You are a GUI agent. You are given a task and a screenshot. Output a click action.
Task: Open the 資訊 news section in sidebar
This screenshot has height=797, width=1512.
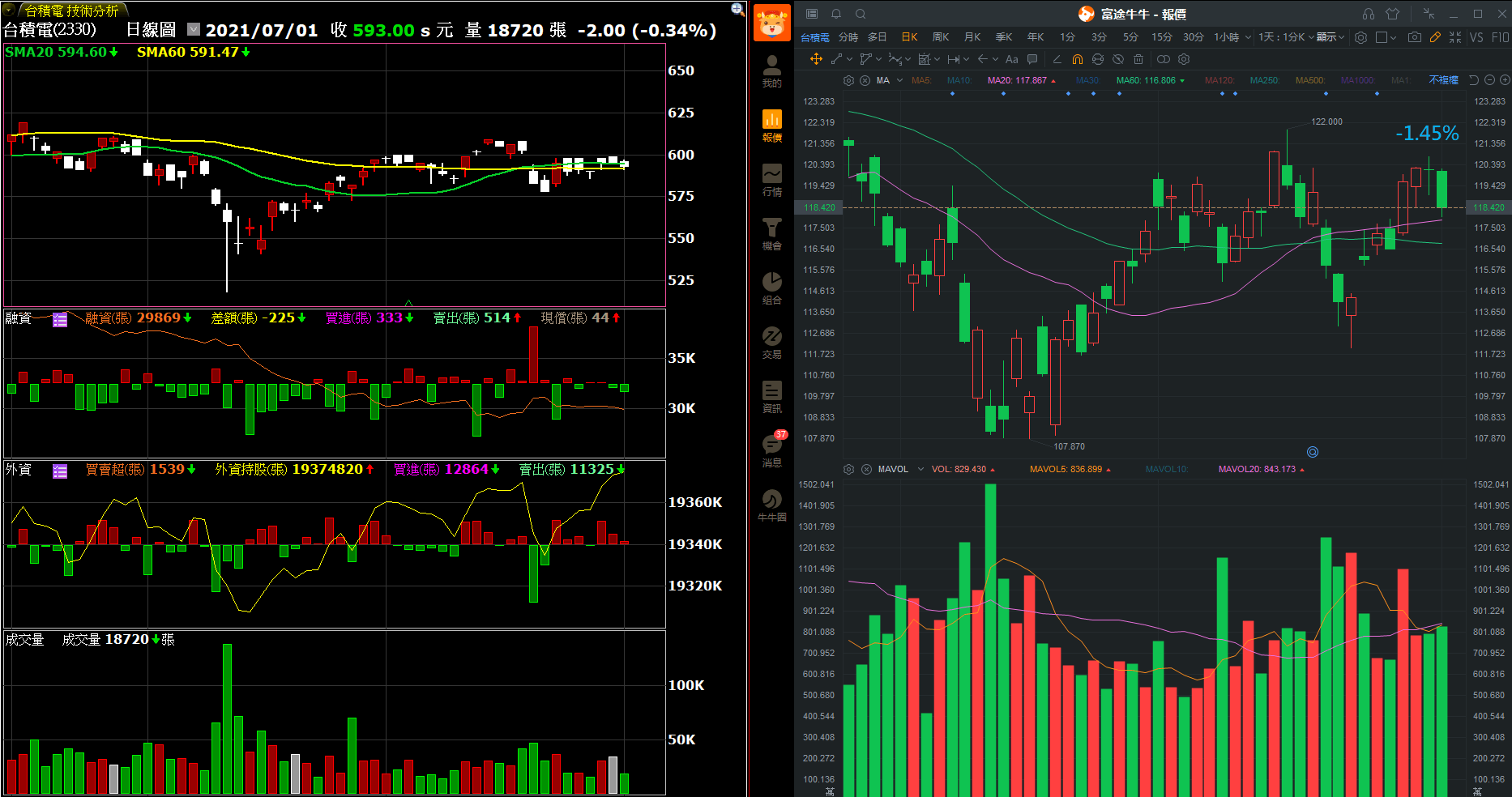click(772, 397)
